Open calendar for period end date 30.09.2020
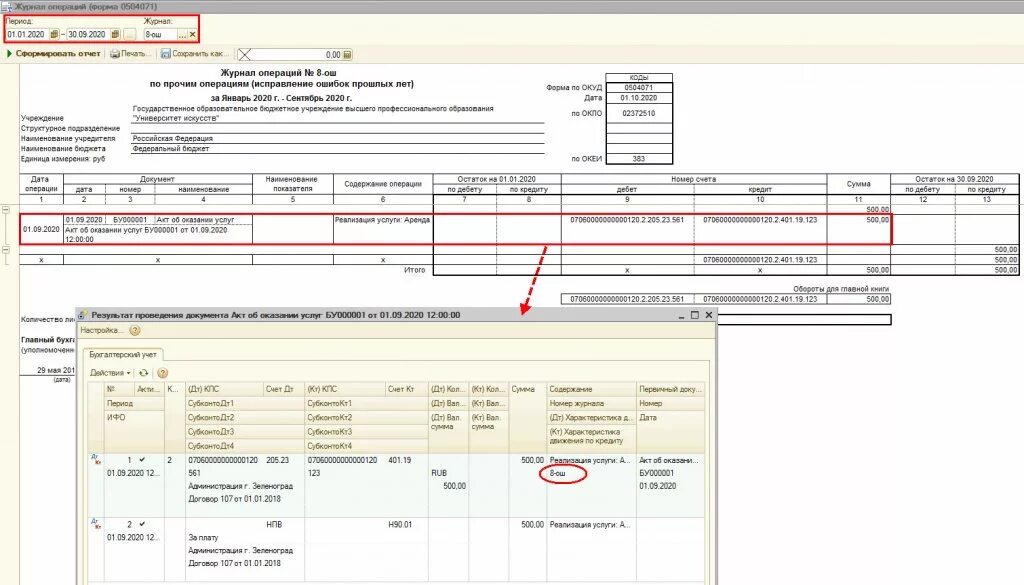 pos(115,35)
